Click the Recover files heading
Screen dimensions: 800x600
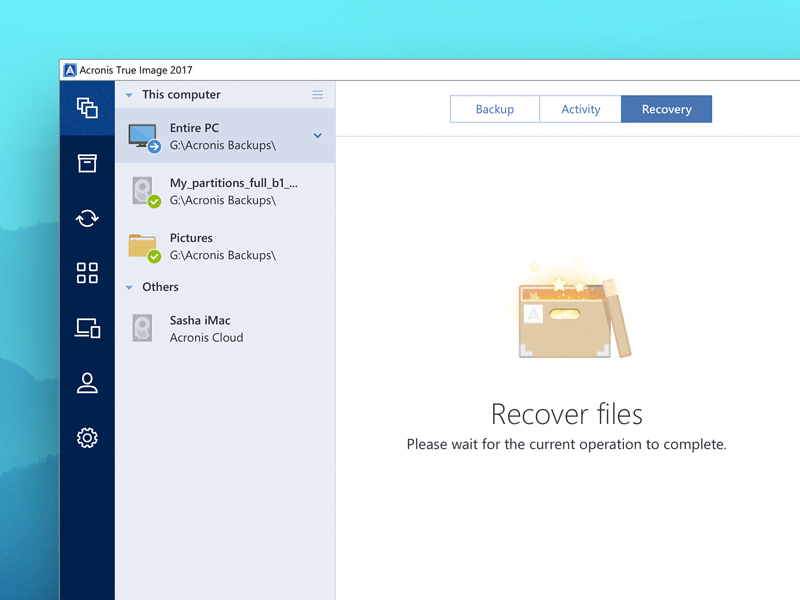coord(567,414)
